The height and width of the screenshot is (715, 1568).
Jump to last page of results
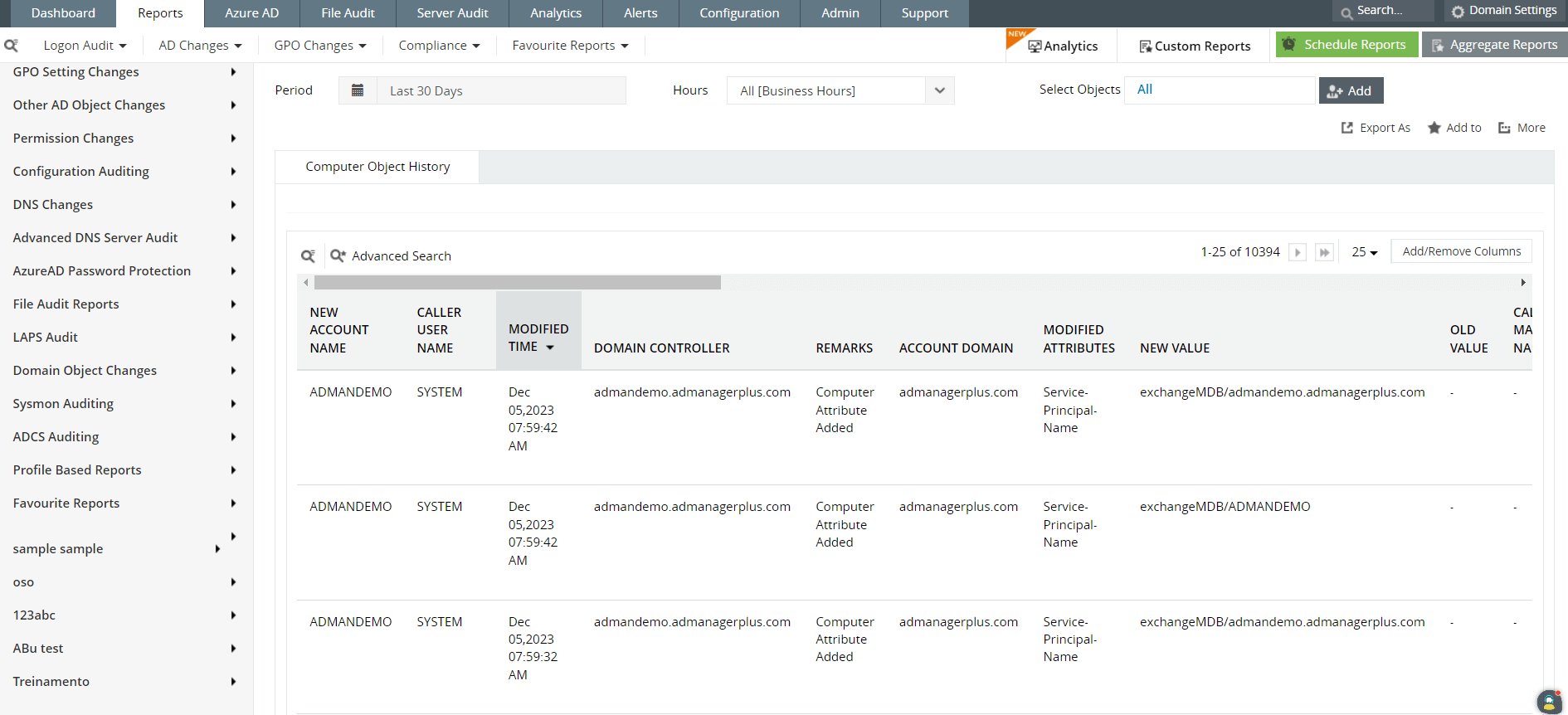1325,252
